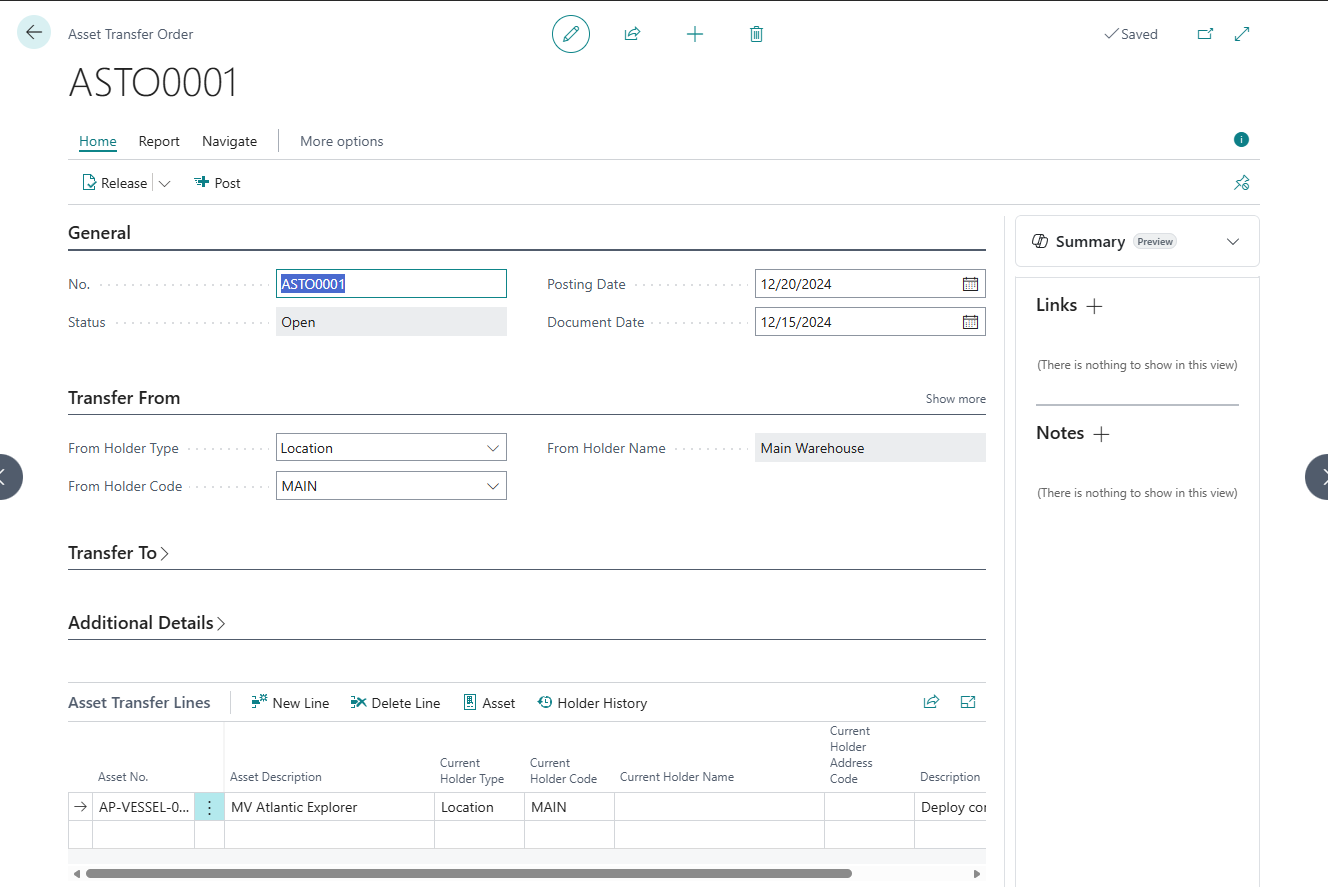Expand the Additional Details section
This screenshot has width=1328, height=887.
(x=146, y=623)
